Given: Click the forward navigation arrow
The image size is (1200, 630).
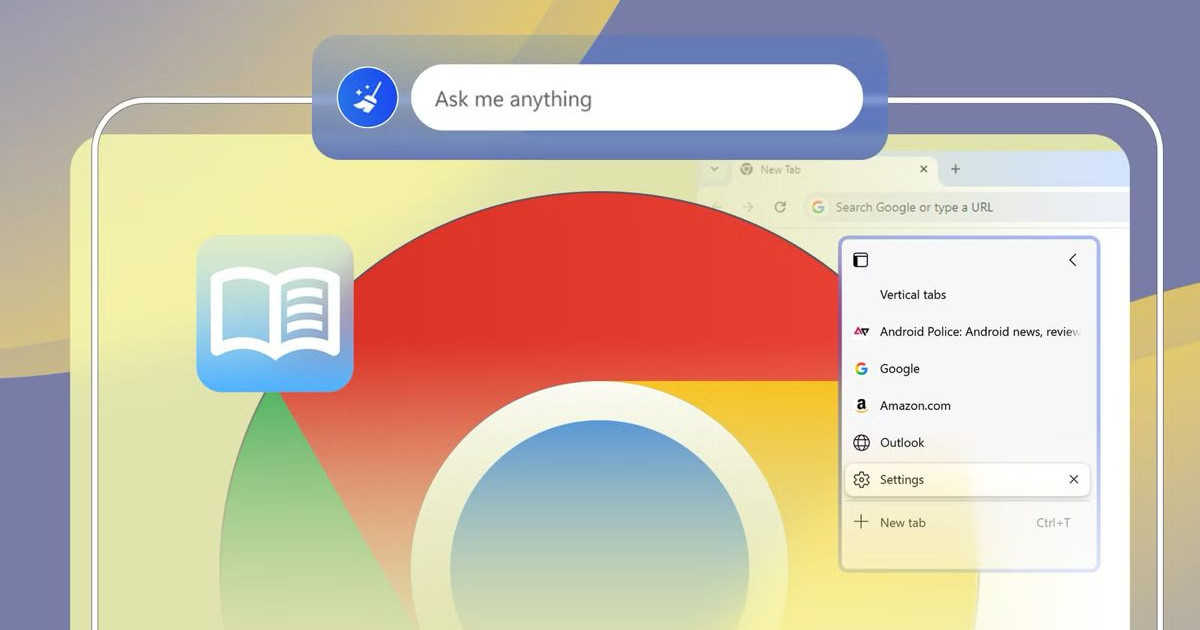Looking at the screenshot, I should [x=747, y=207].
